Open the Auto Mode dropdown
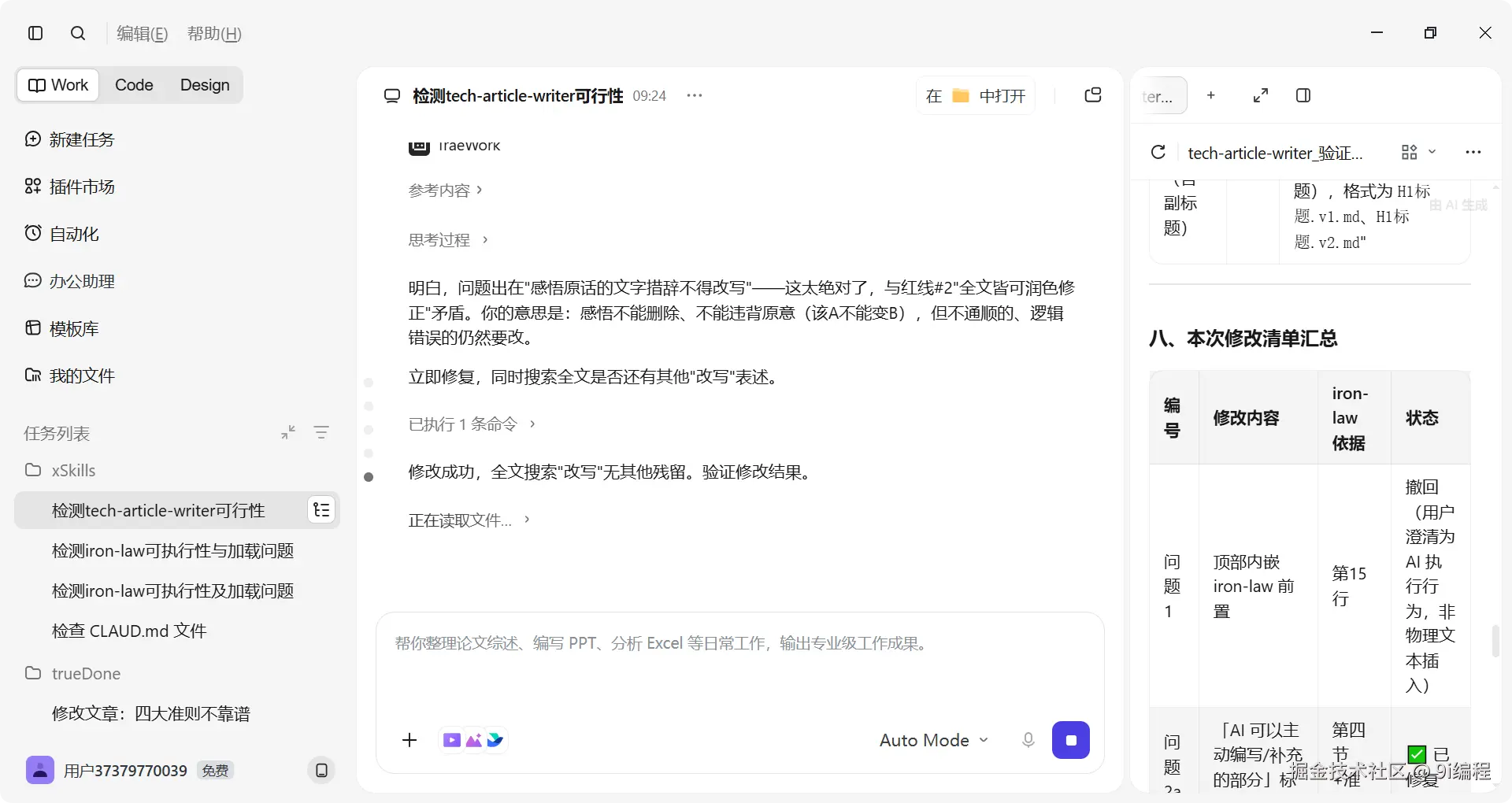The width and height of the screenshot is (1512, 803). pyautogui.click(x=933, y=740)
